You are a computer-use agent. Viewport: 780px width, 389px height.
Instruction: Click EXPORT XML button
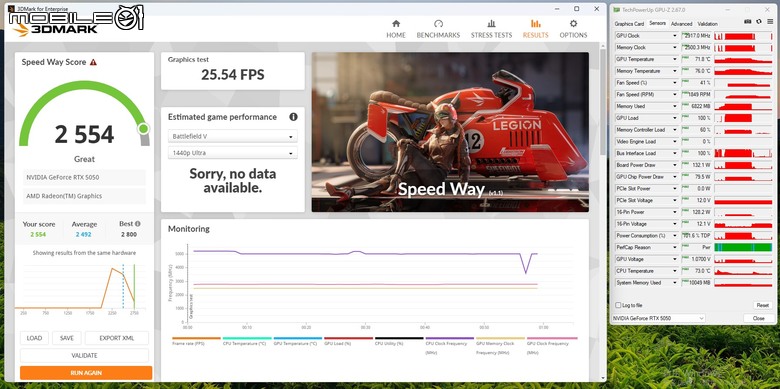(117, 338)
